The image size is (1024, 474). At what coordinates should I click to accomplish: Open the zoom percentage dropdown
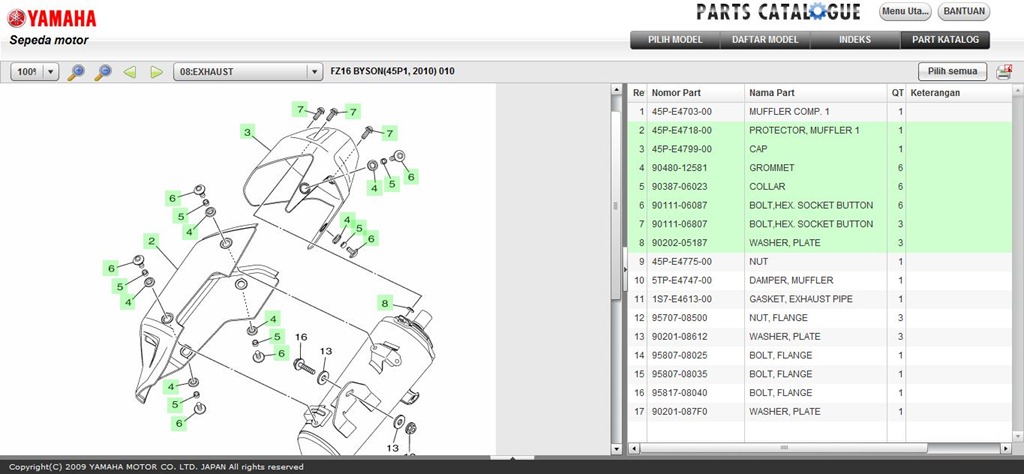click(50, 72)
